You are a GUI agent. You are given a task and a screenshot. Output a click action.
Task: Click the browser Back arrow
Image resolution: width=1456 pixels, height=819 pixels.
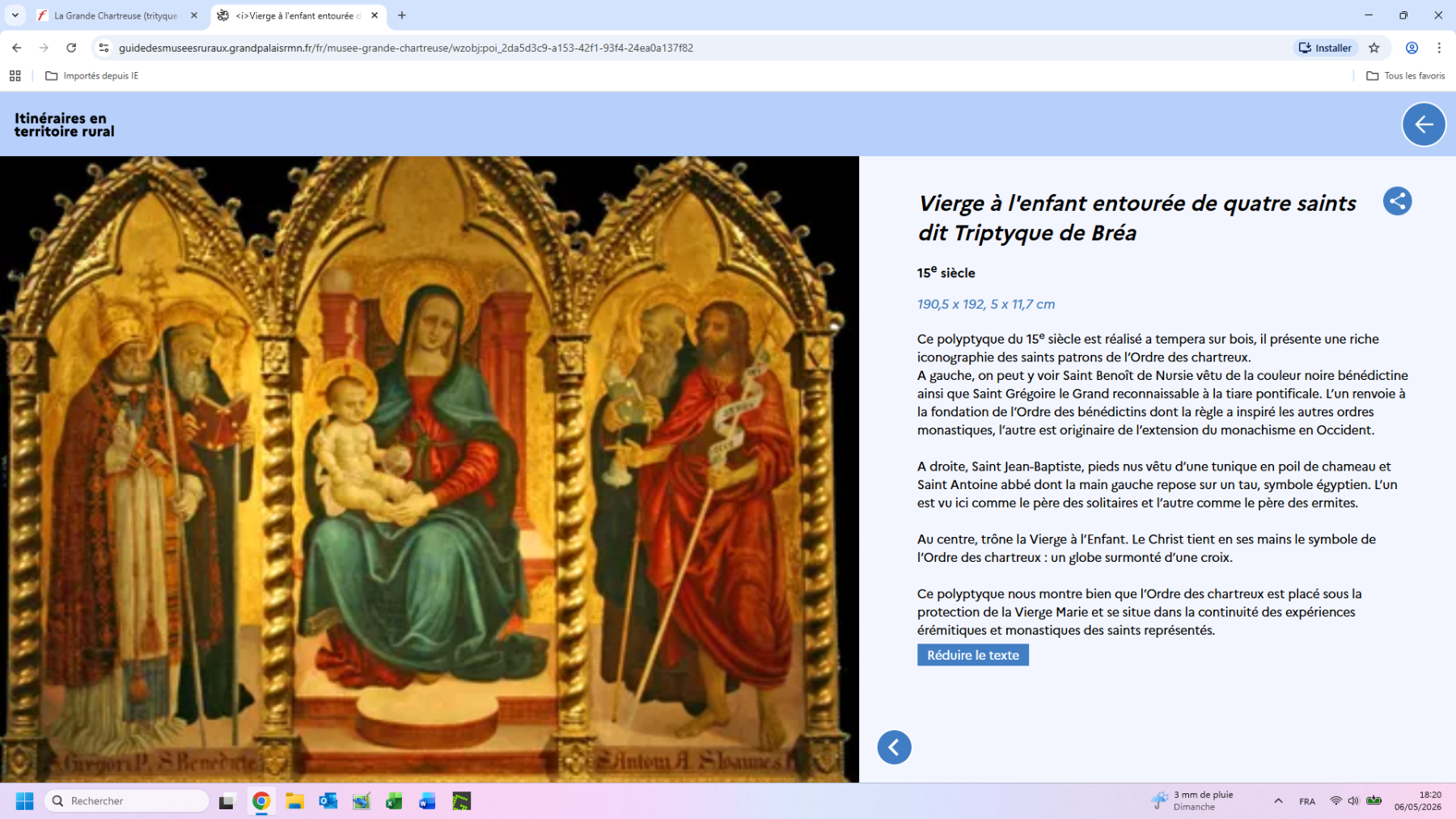tap(17, 48)
